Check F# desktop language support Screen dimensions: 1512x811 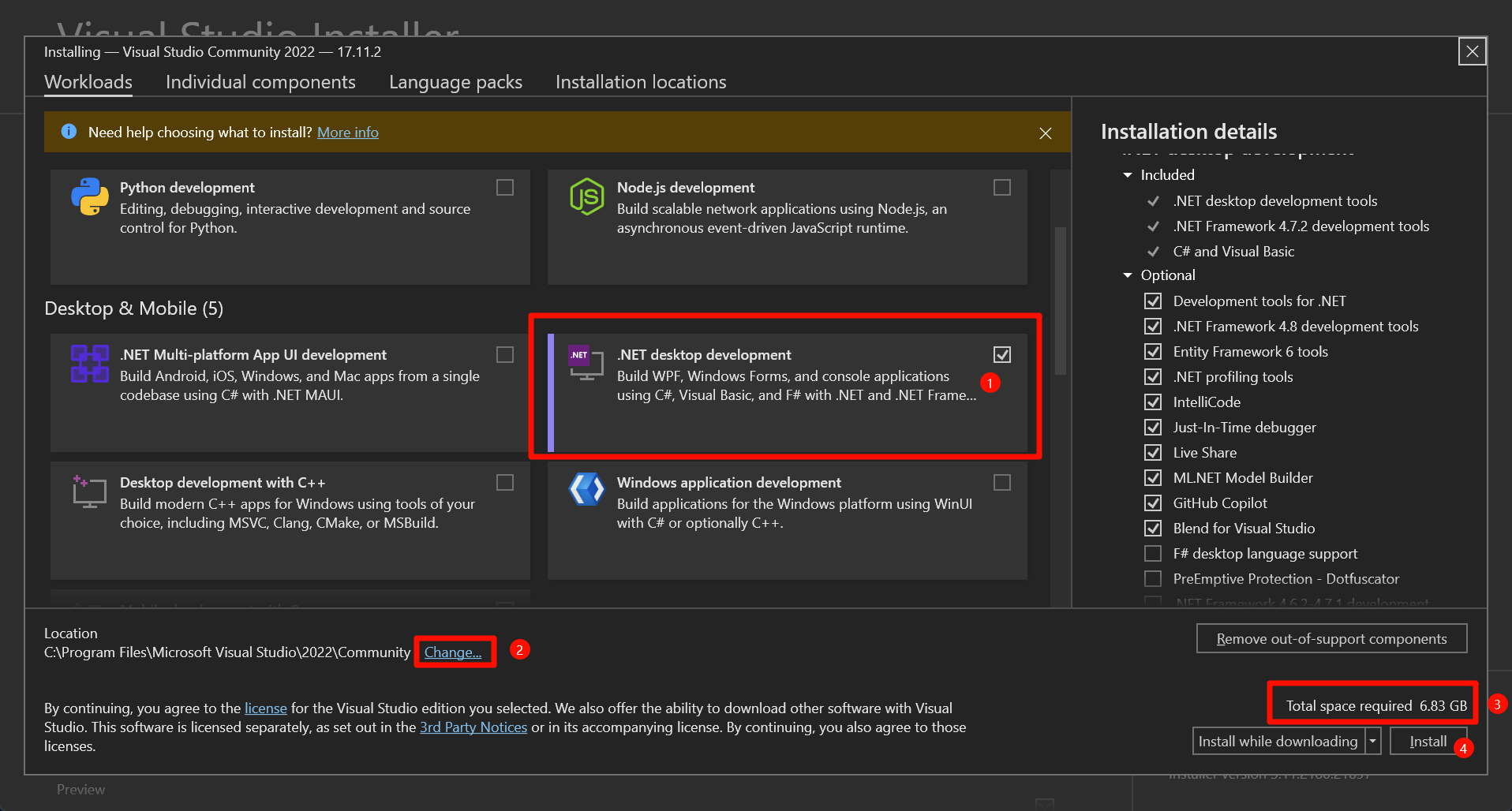click(x=1153, y=554)
